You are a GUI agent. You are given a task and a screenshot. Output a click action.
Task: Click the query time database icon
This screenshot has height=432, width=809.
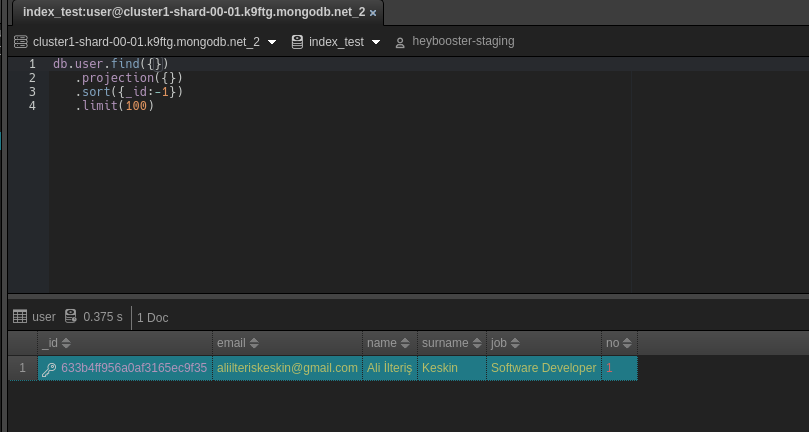(71, 316)
